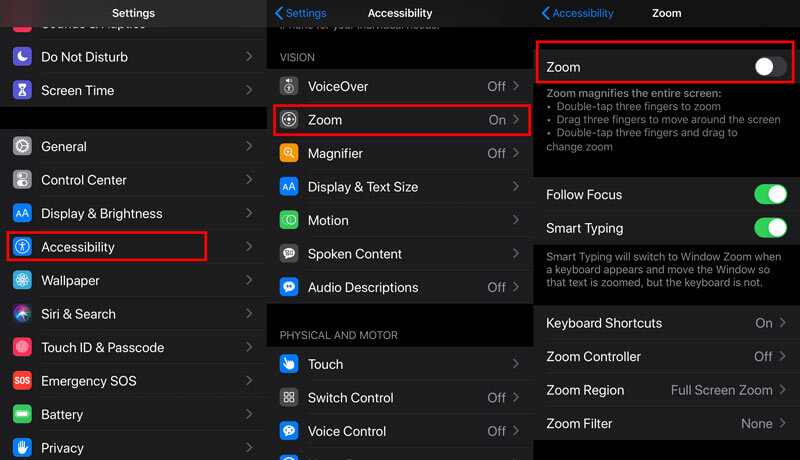Viewport: 800px width, 460px height.
Task: Disable the Follow Focus toggle
Action: (x=770, y=194)
